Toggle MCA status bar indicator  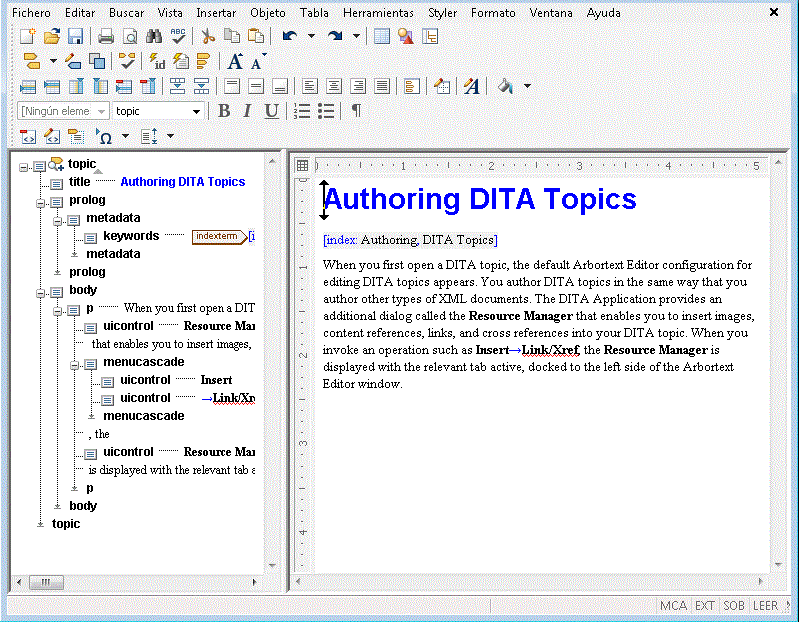click(x=673, y=606)
